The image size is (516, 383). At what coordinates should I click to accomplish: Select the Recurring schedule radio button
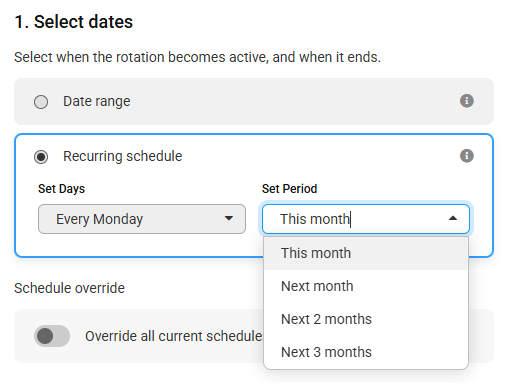point(41,157)
